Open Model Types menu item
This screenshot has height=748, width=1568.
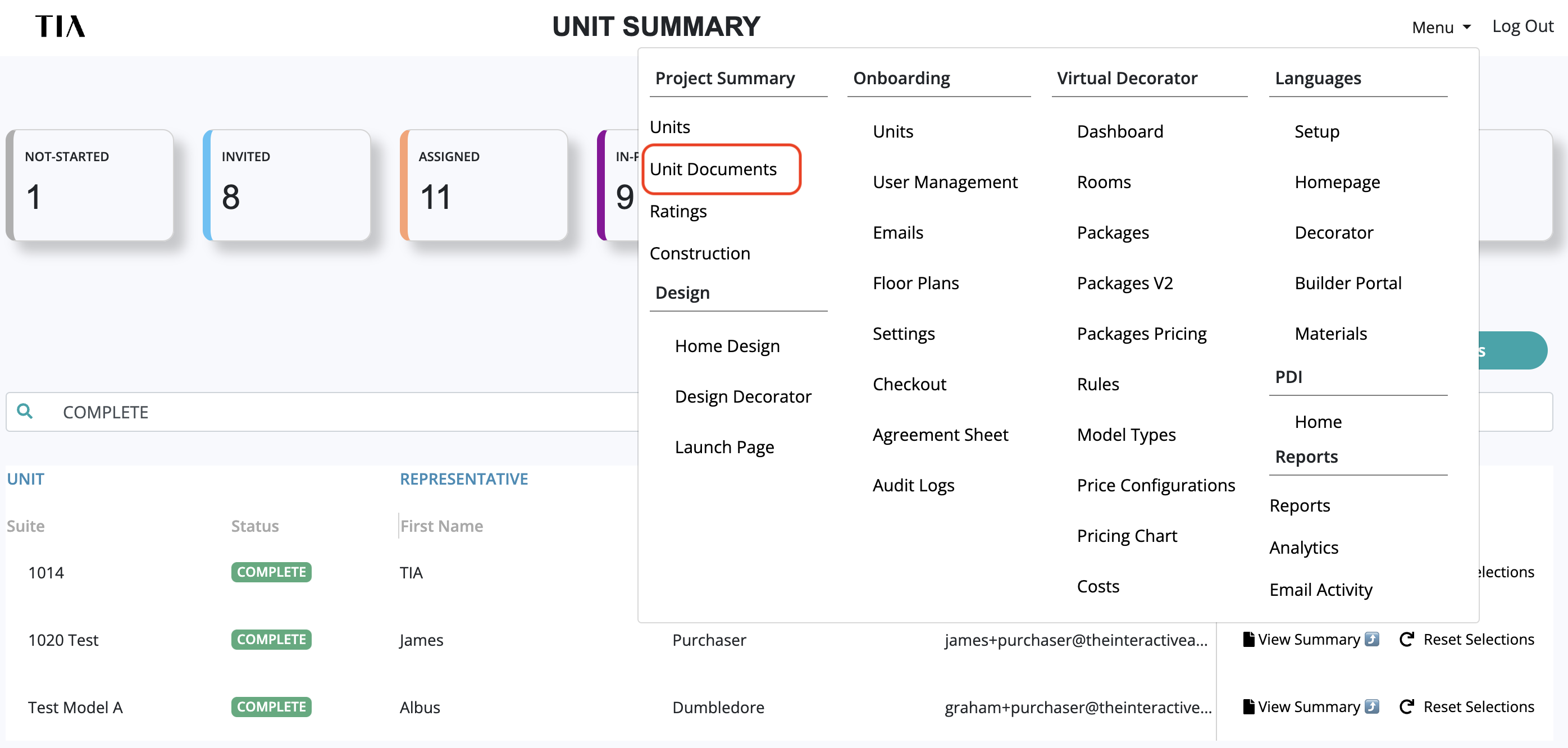click(x=1126, y=435)
